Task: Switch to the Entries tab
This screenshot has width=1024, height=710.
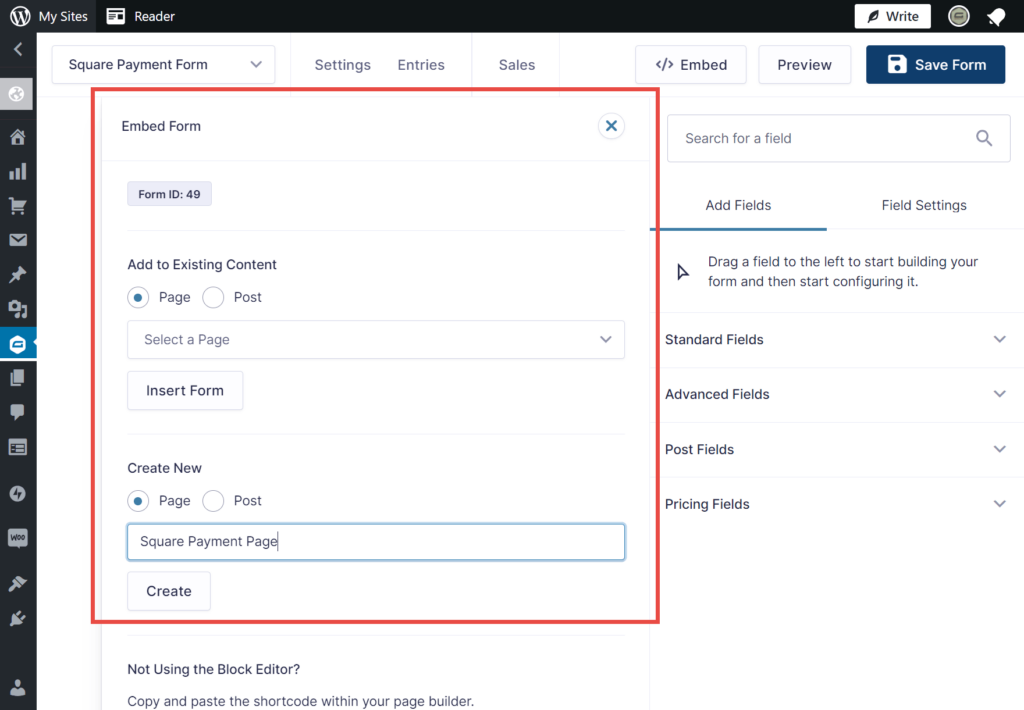Action: (x=421, y=64)
